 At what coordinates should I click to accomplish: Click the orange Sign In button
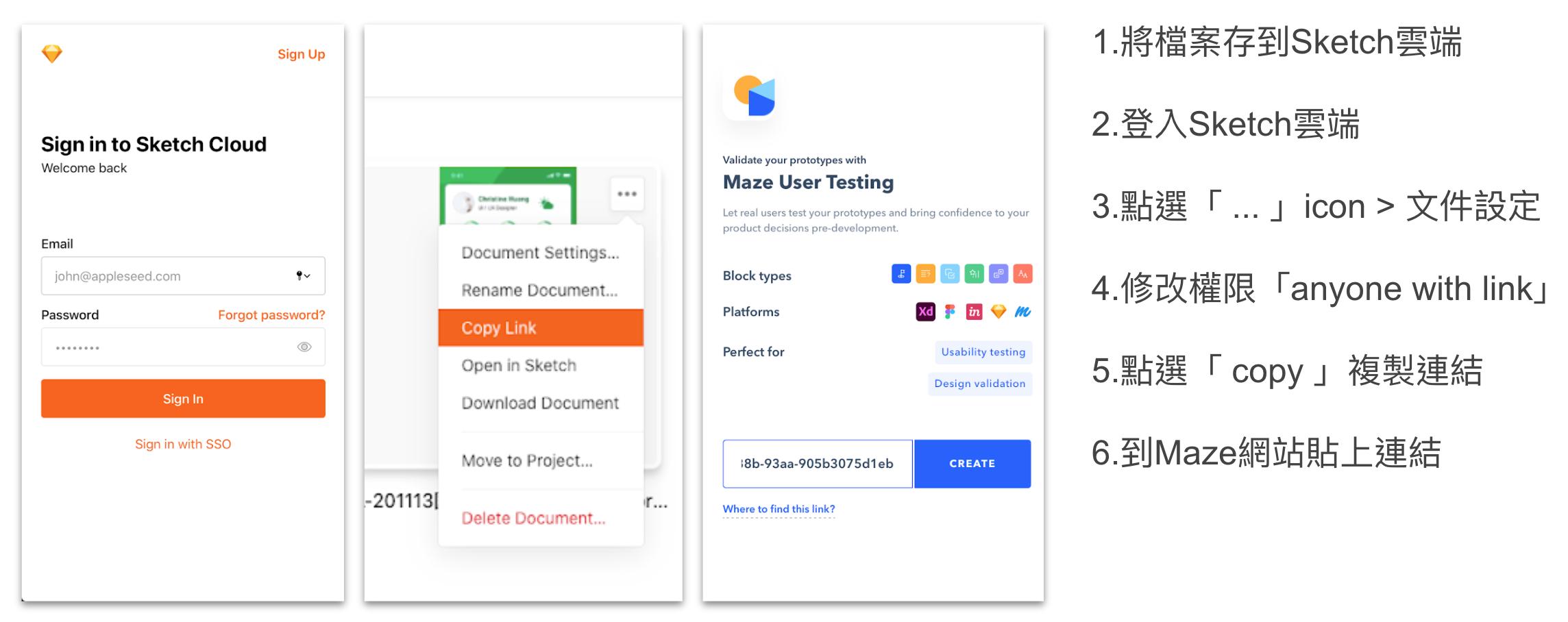(x=183, y=399)
